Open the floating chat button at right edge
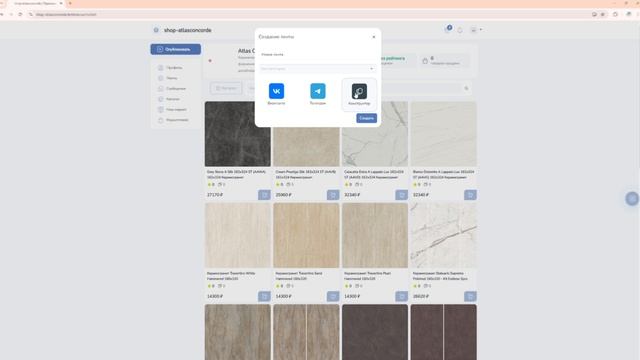The width and height of the screenshot is (640, 360). click(x=632, y=198)
